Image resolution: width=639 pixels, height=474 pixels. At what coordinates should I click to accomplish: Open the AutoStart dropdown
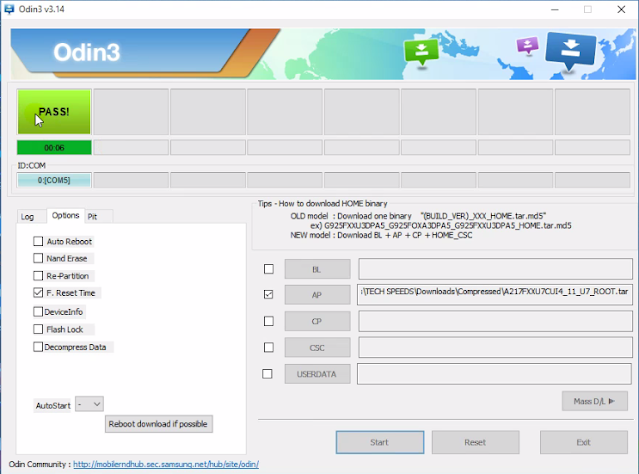click(90, 404)
